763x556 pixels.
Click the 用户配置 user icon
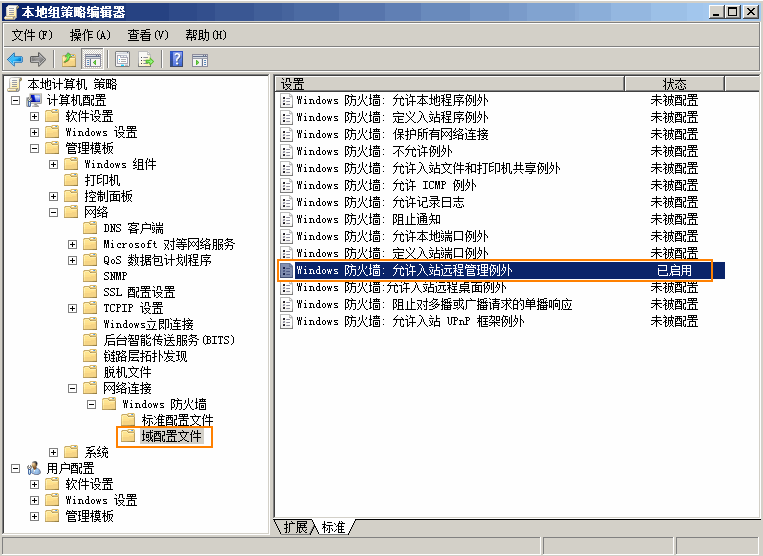pyautogui.click(x=34, y=468)
